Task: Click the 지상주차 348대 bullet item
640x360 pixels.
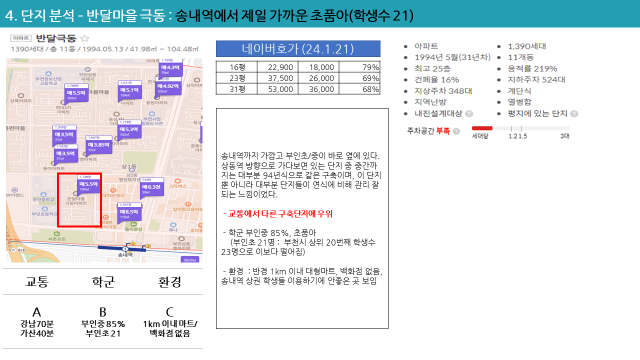Action: (443, 91)
